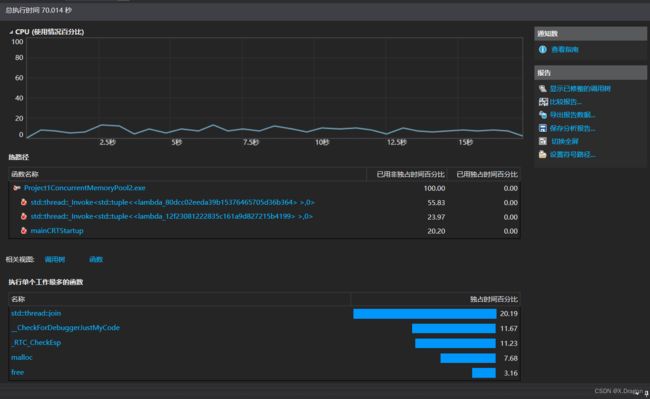Image resolution: width=650 pixels, height=399 pixels.
Task: Click the 100.00 inclusive percentage value
Action: (434, 189)
